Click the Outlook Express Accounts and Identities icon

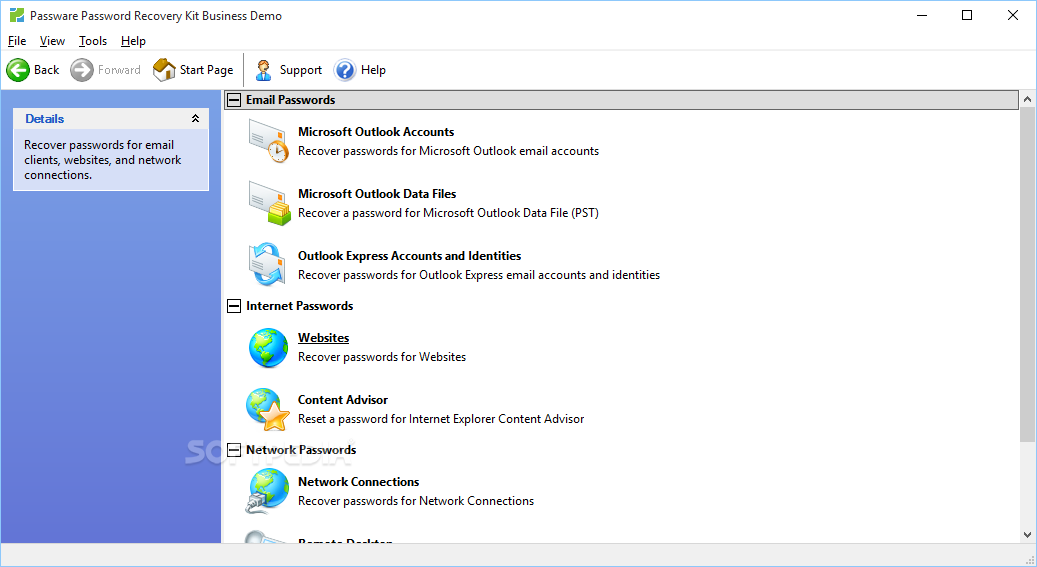click(x=267, y=265)
